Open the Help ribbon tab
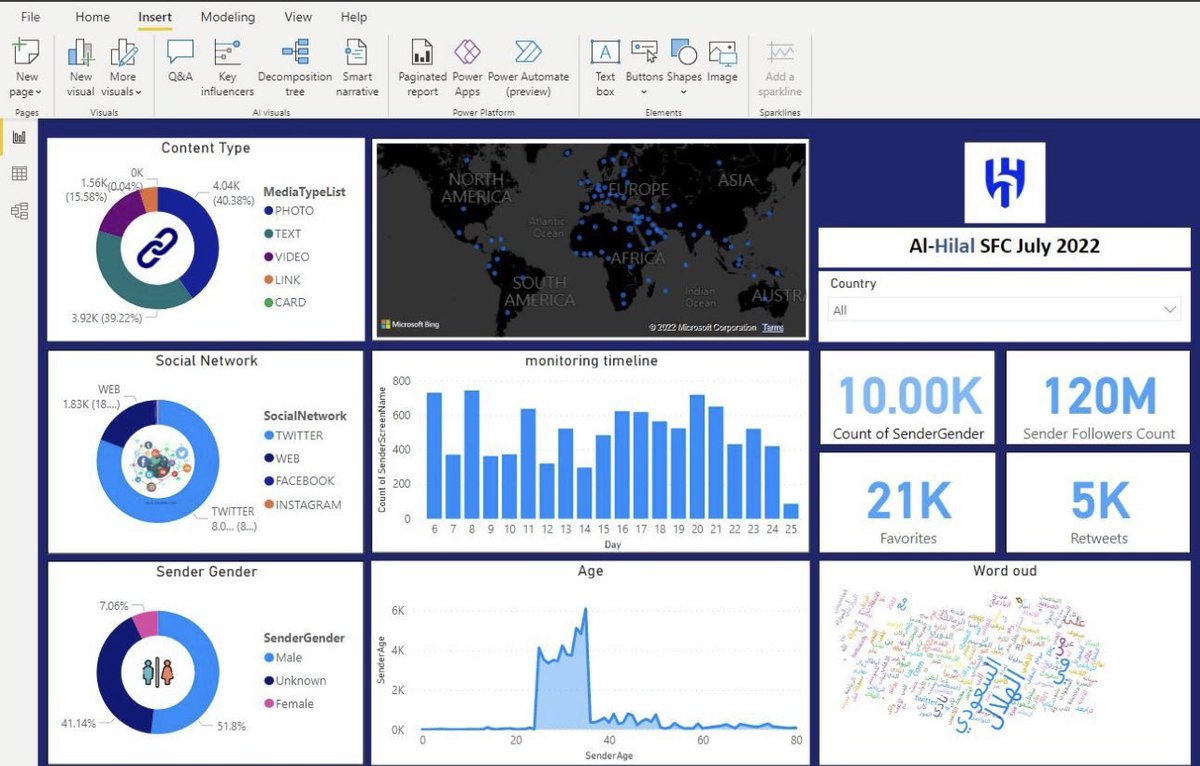Screen dimensions: 1200x766 354,17
